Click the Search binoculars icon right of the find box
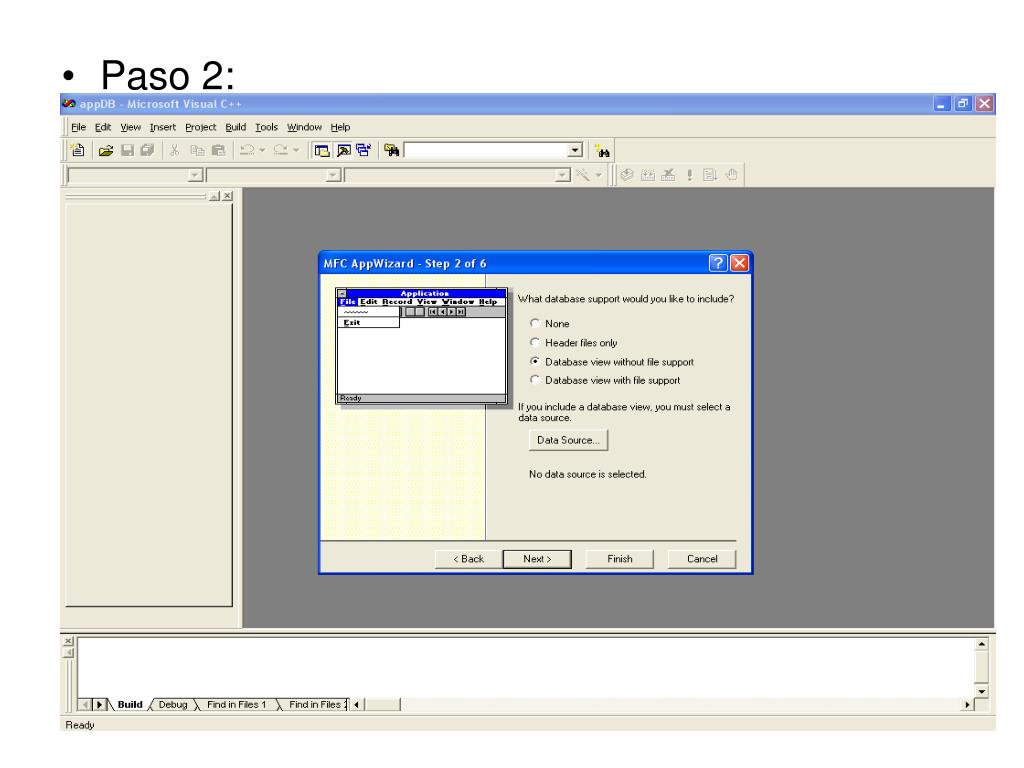This screenshot has height=768, width=1024. [x=602, y=152]
